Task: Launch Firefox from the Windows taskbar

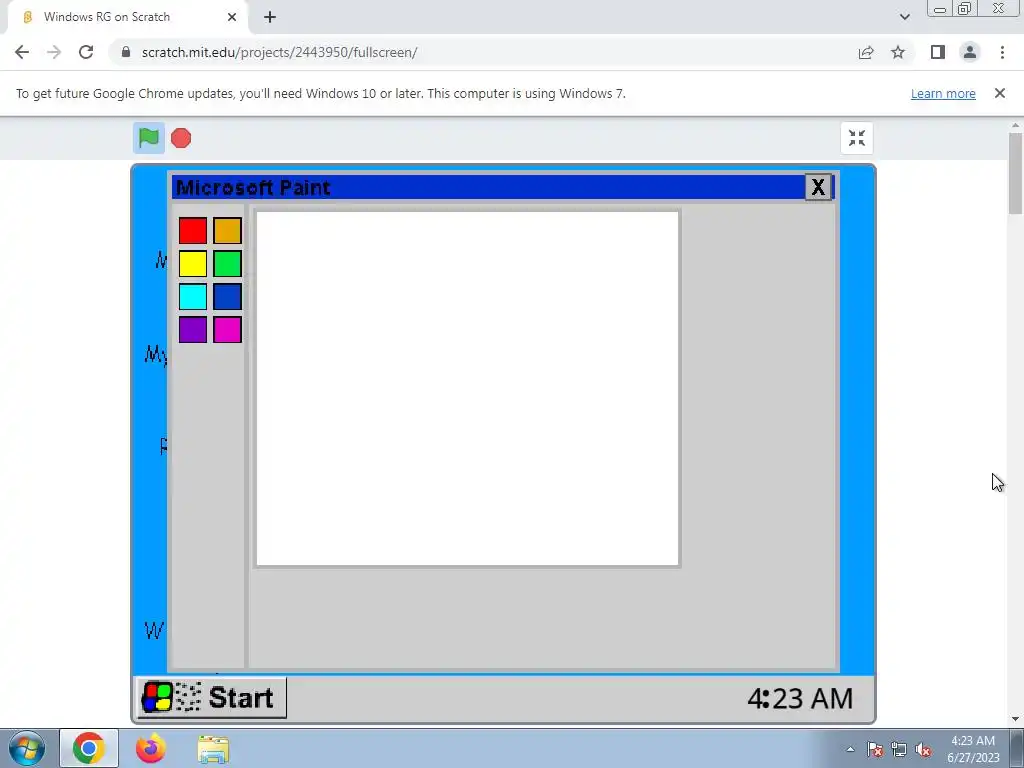Action: coord(151,748)
